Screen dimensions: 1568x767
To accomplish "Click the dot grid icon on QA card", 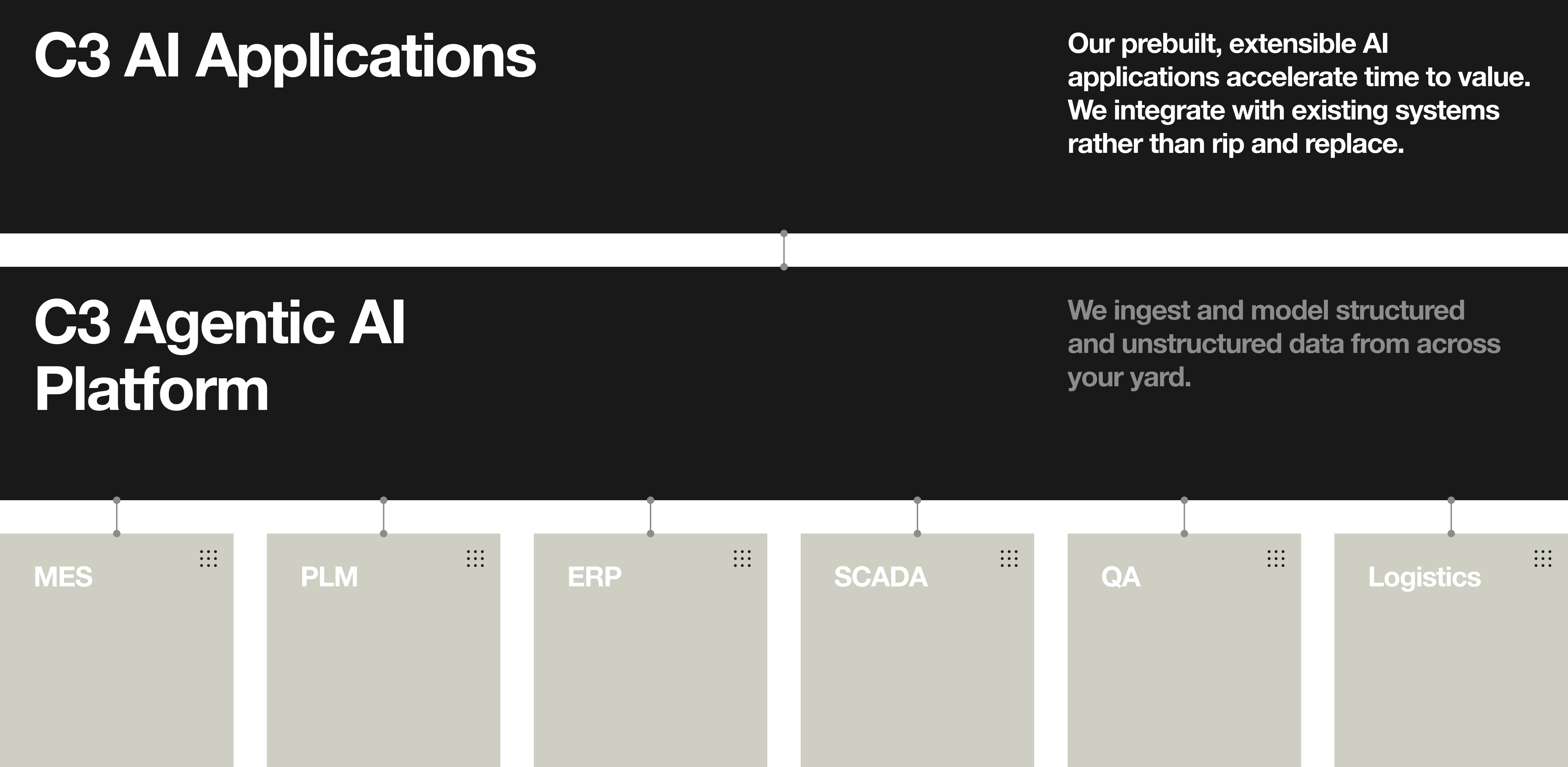I will point(1276,558).
